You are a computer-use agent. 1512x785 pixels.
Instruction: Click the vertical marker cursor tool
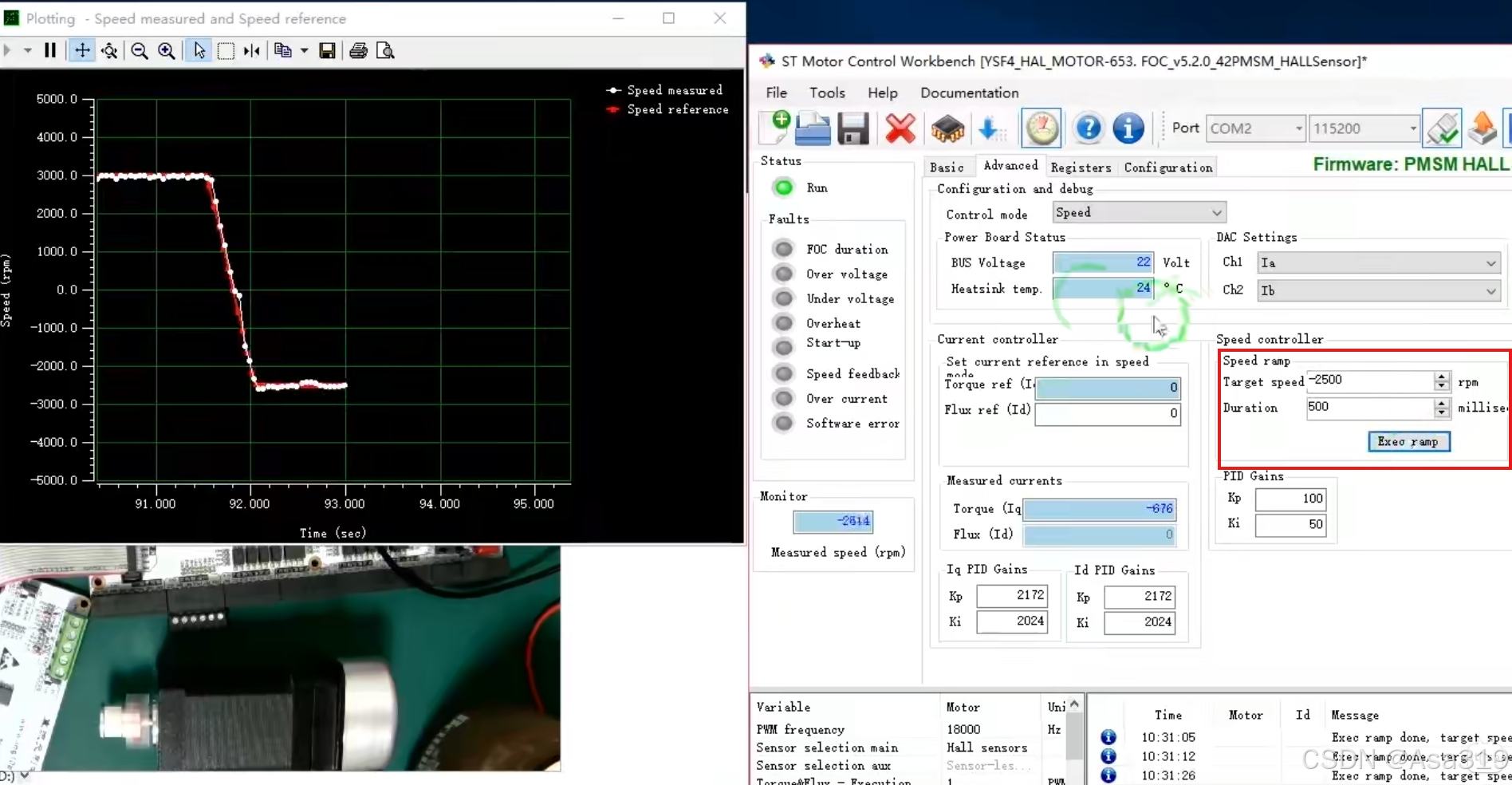(x=252, y=50)
